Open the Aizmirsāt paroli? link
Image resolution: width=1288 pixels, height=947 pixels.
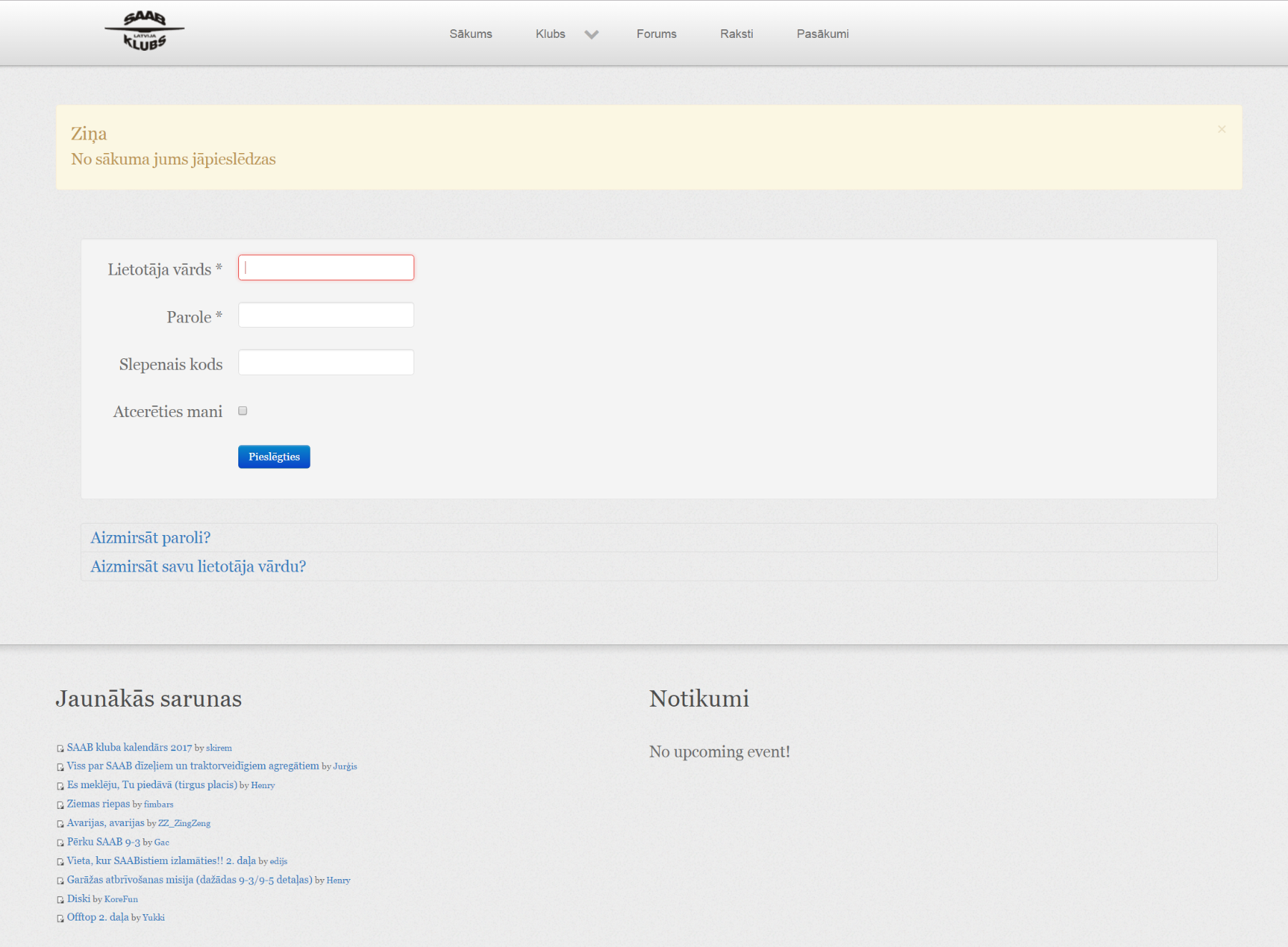[x=150, y=538]
